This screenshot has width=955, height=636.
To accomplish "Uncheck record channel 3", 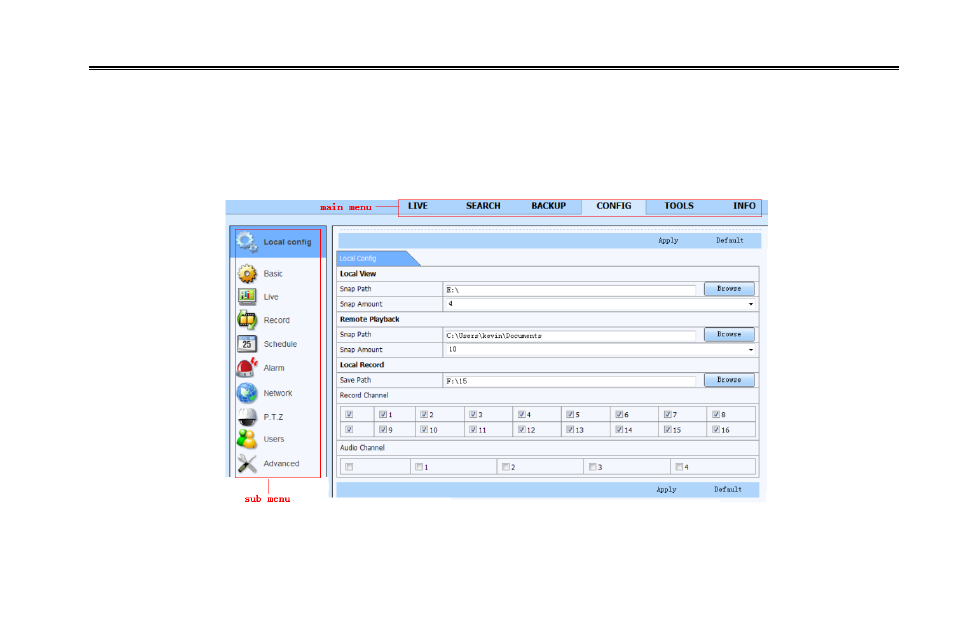I will point(473,414).
